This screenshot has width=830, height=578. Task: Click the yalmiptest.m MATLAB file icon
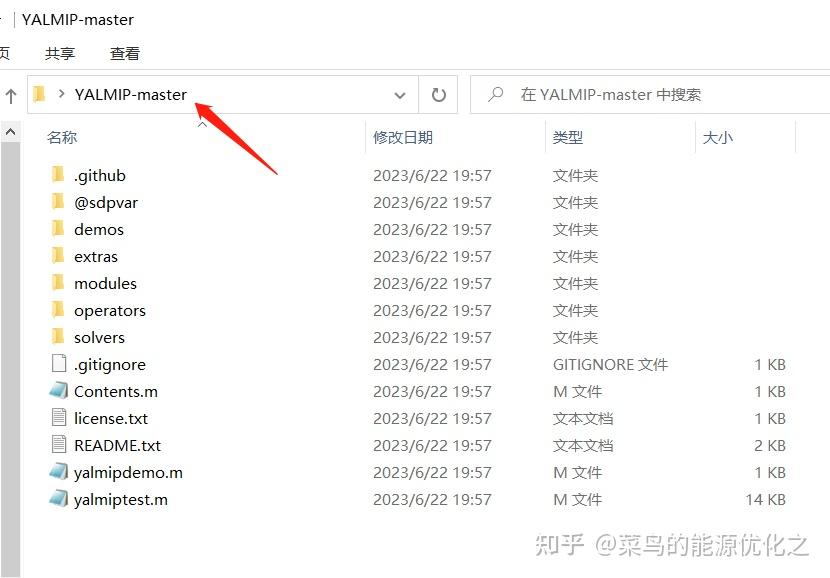(x=59, y=498)
